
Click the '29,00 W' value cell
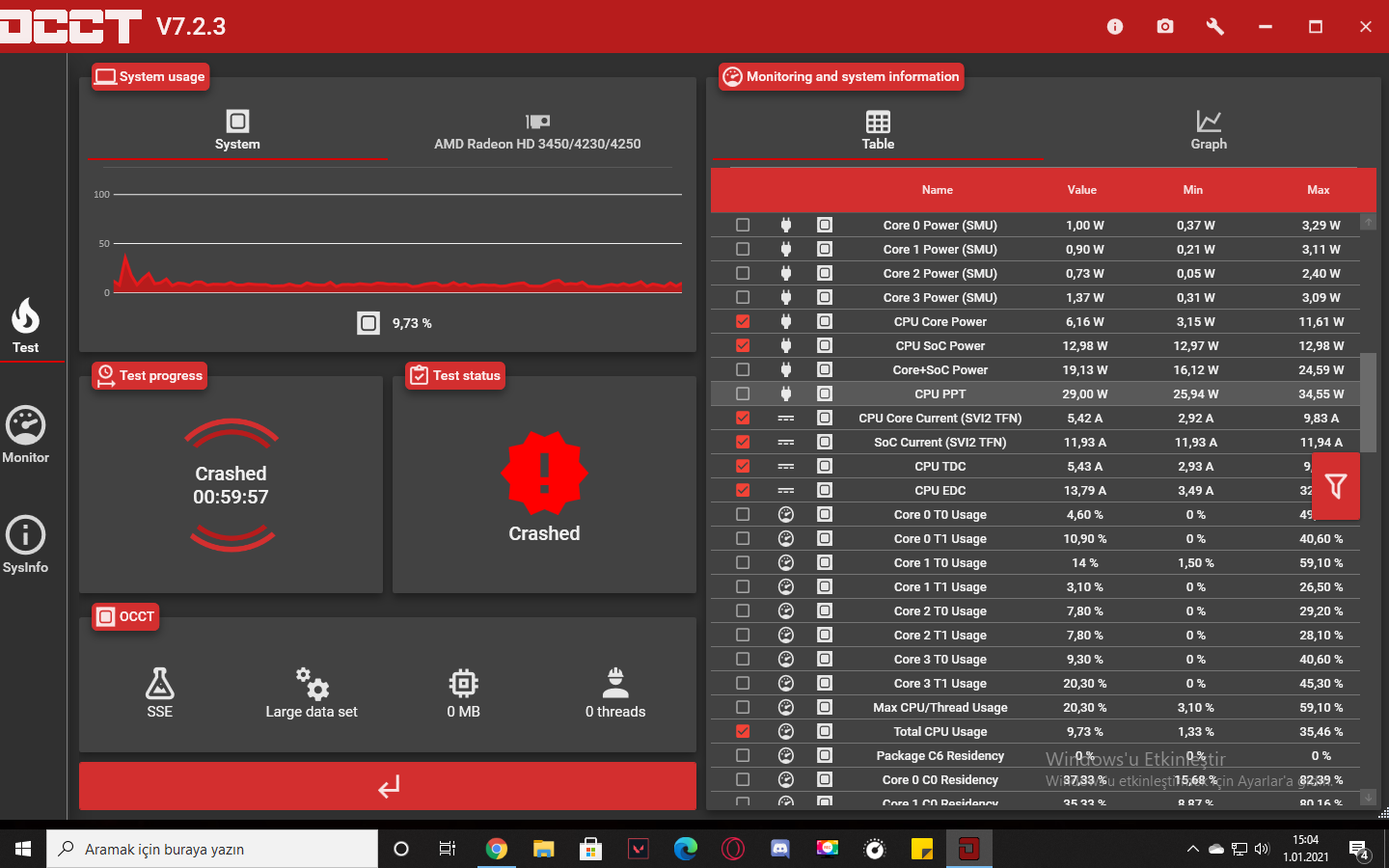(x=1085, y=393)
